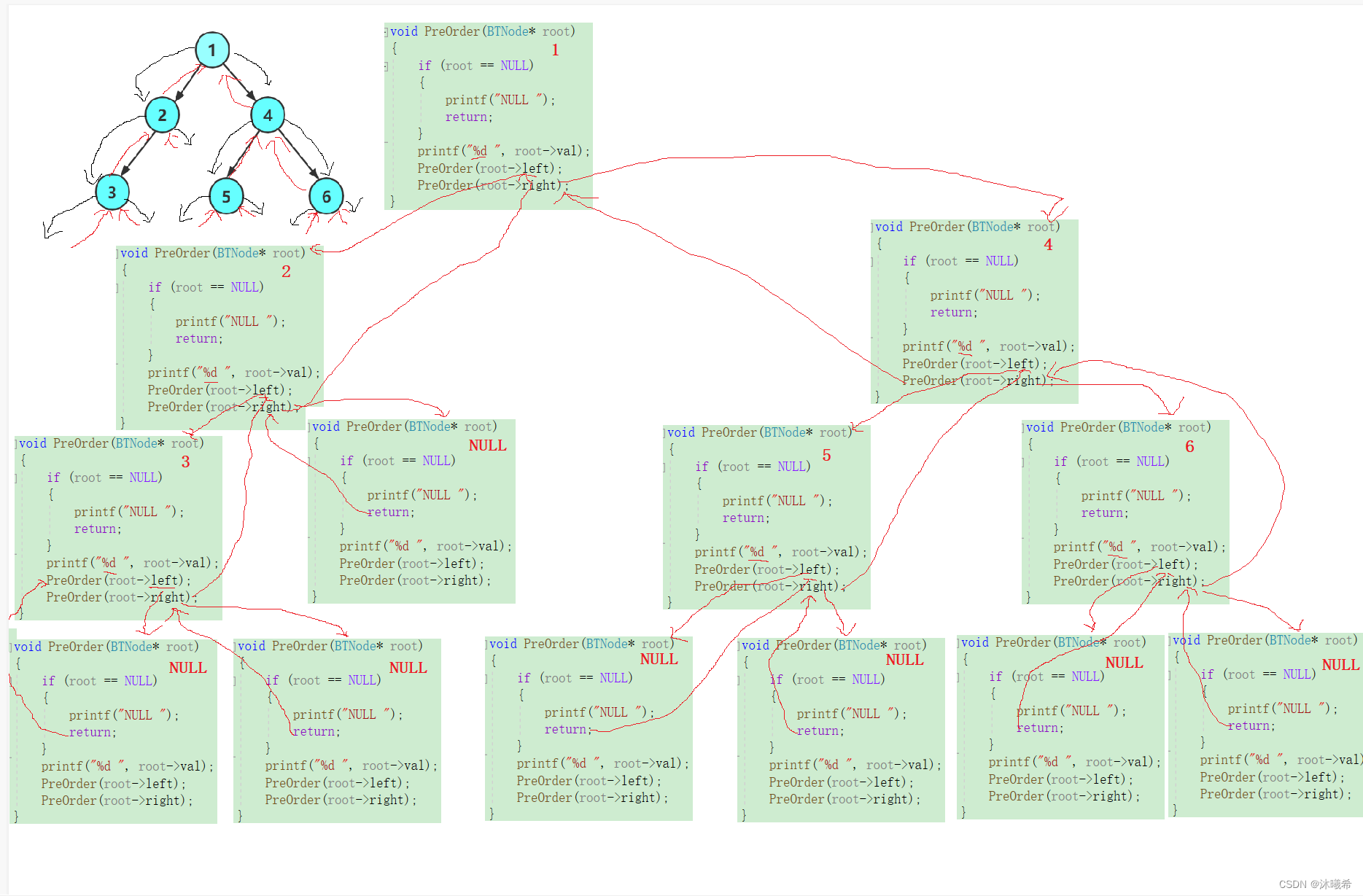
Task: Click the function header in frame 5
Action: coord(760,432)
